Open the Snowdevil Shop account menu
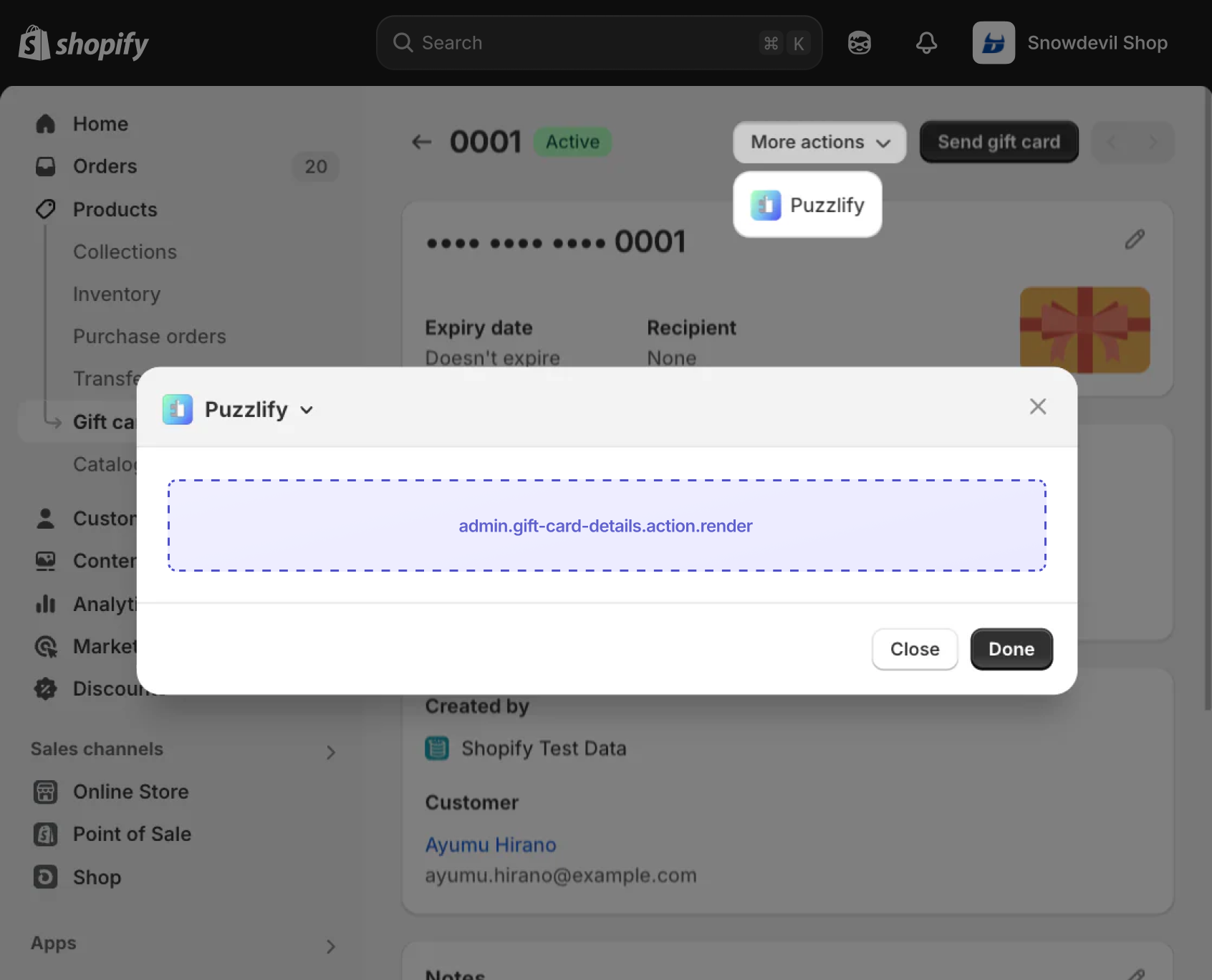This screenshot has width=1212, height=980. pos(1071,43)
